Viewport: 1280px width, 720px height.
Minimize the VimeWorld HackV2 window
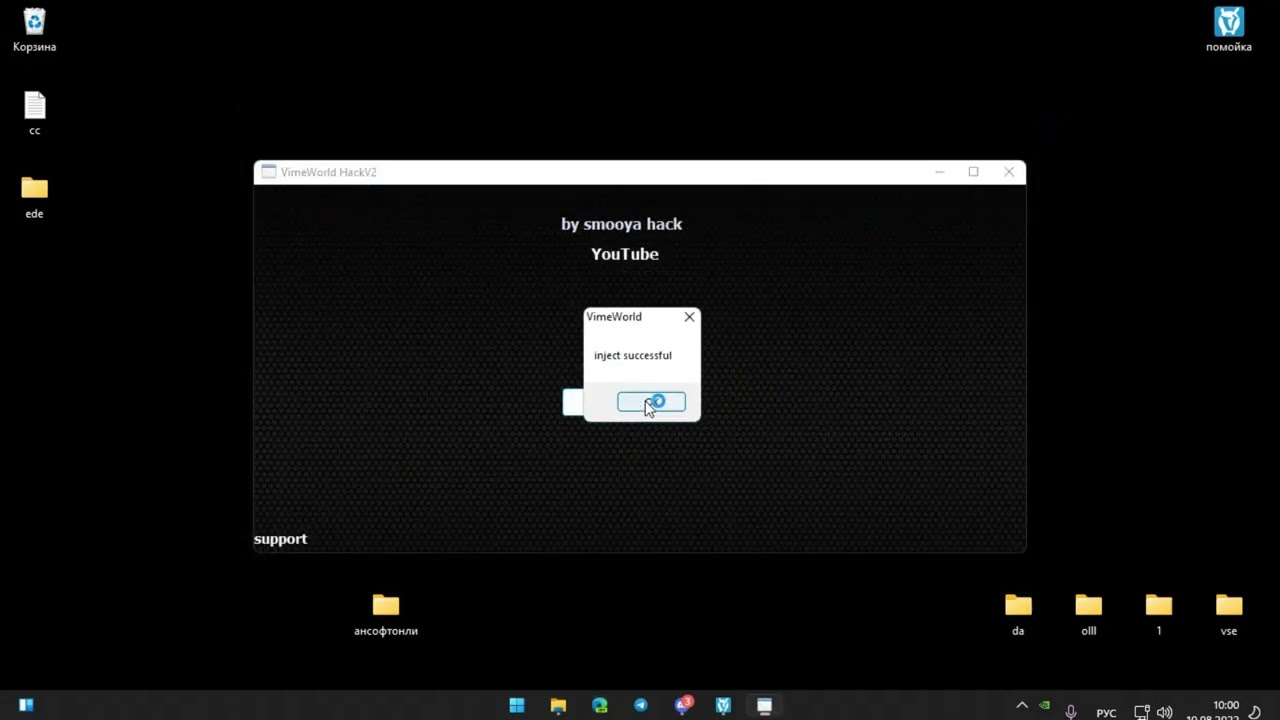click(939, 172)
